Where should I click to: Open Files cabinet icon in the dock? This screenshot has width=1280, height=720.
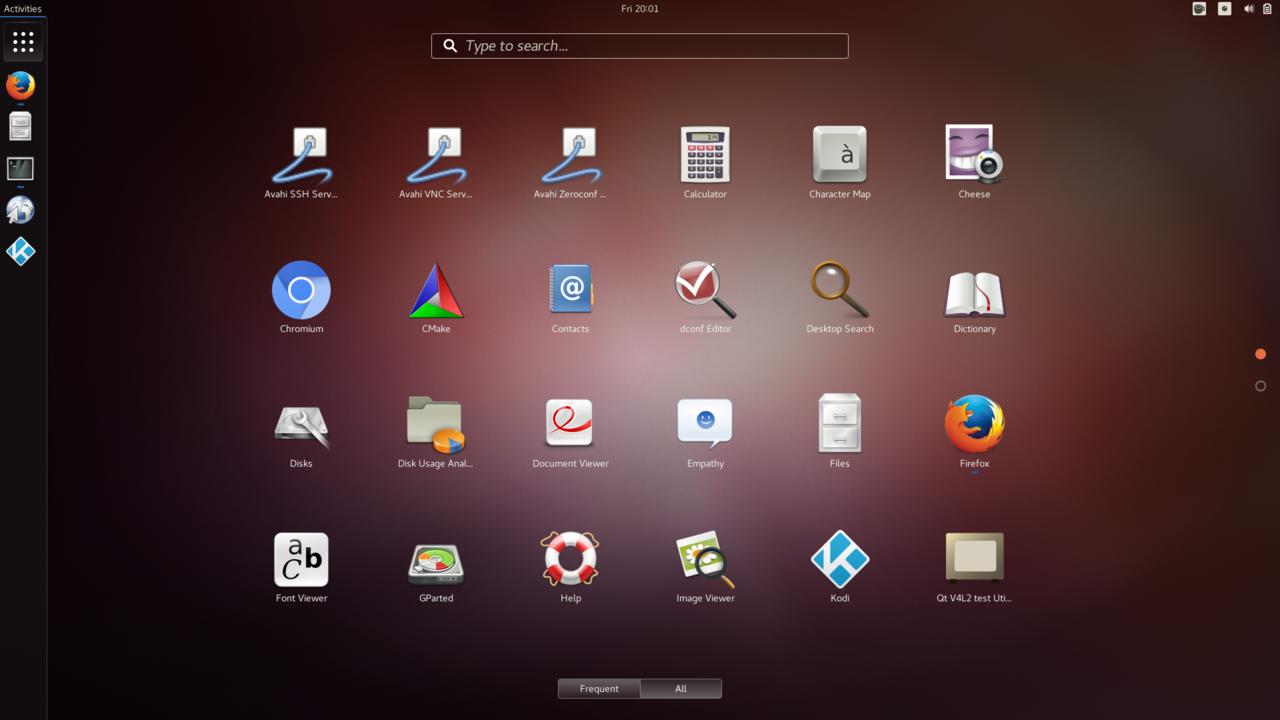[x=20, y=126]
